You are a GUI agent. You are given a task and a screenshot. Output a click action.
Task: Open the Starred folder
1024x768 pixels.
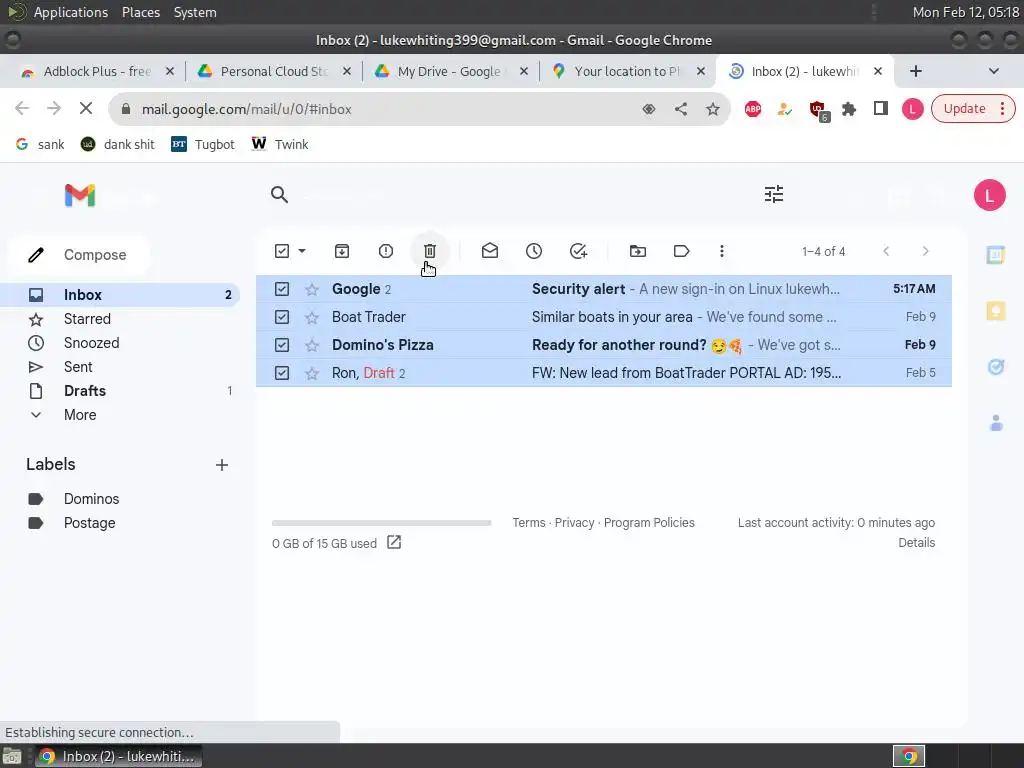click(87, 319)
